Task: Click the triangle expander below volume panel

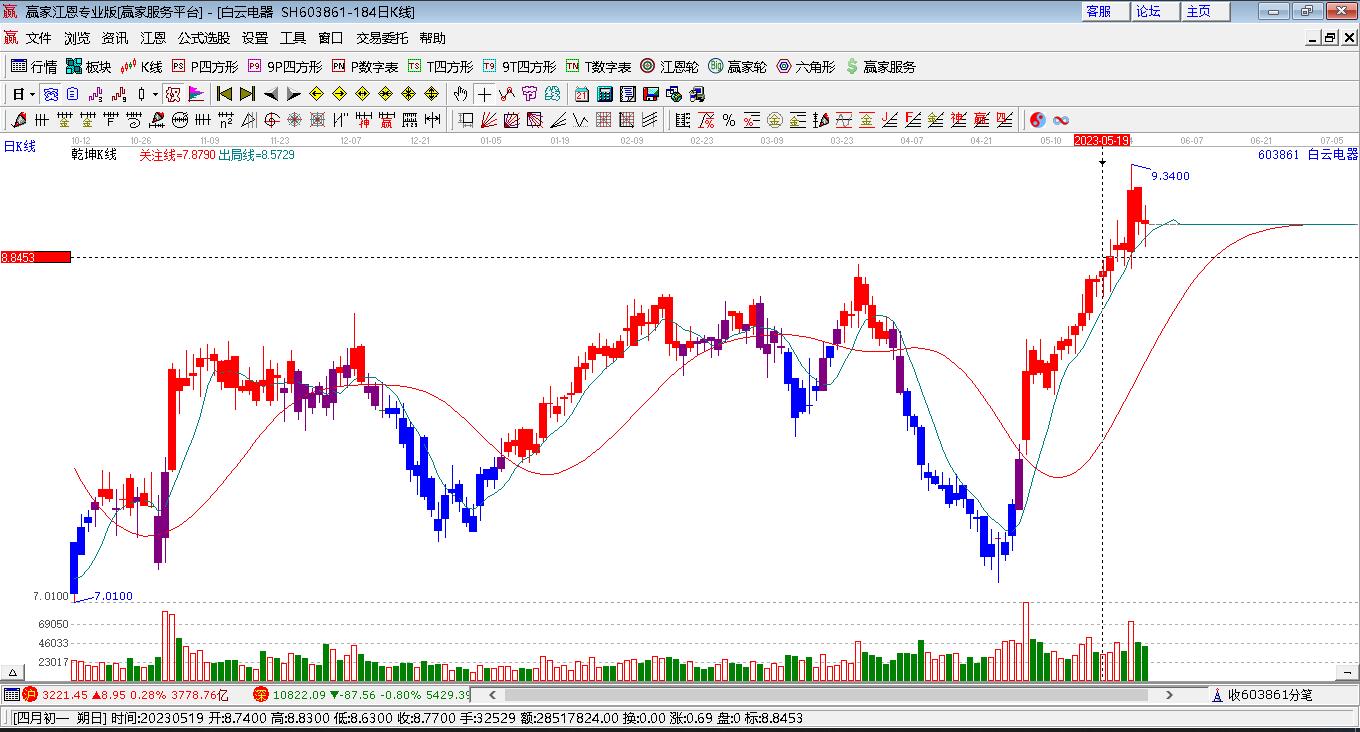Action: click(x=13, y=672)
